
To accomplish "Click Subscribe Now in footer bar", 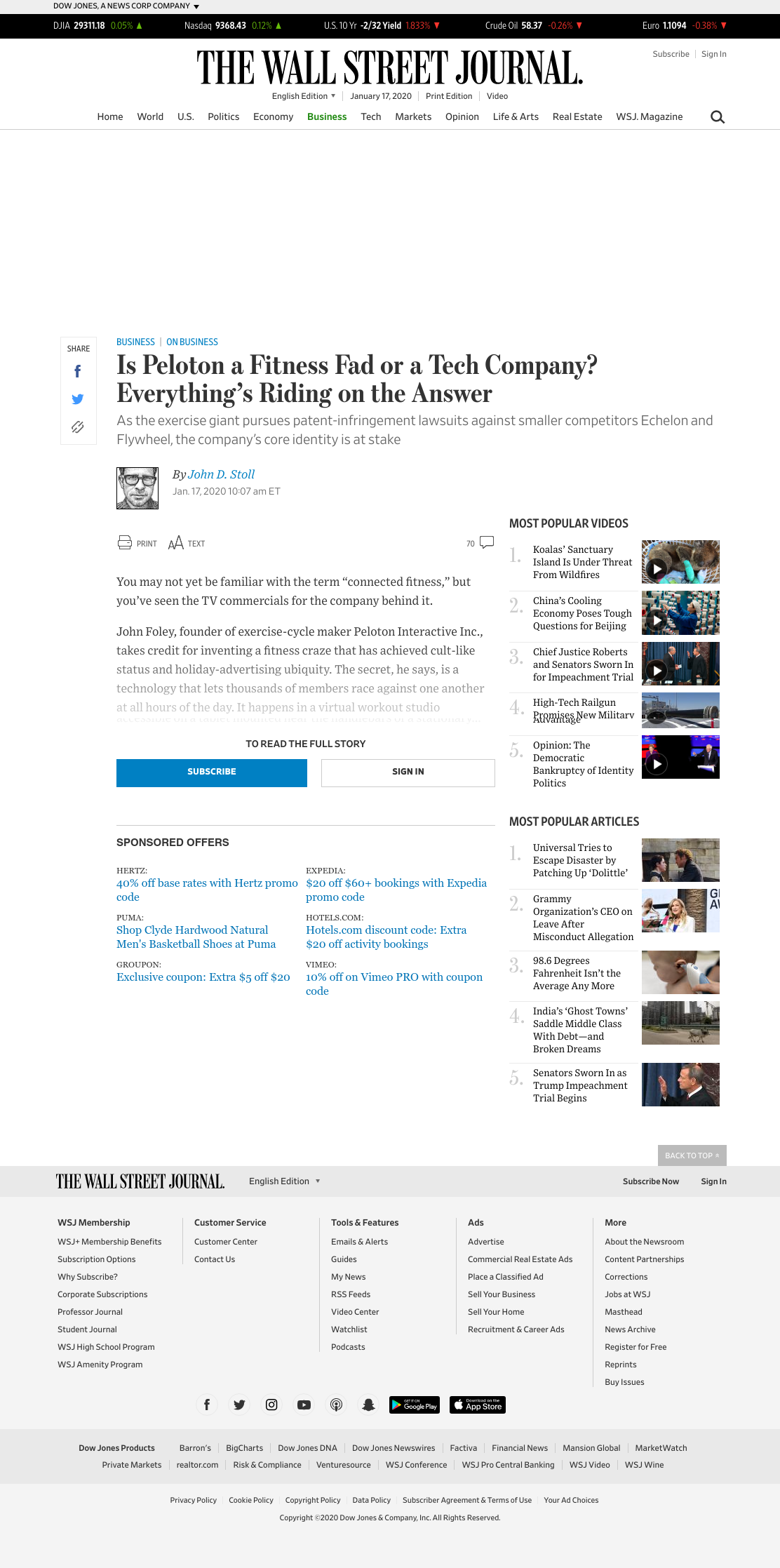I will 651,1181.
